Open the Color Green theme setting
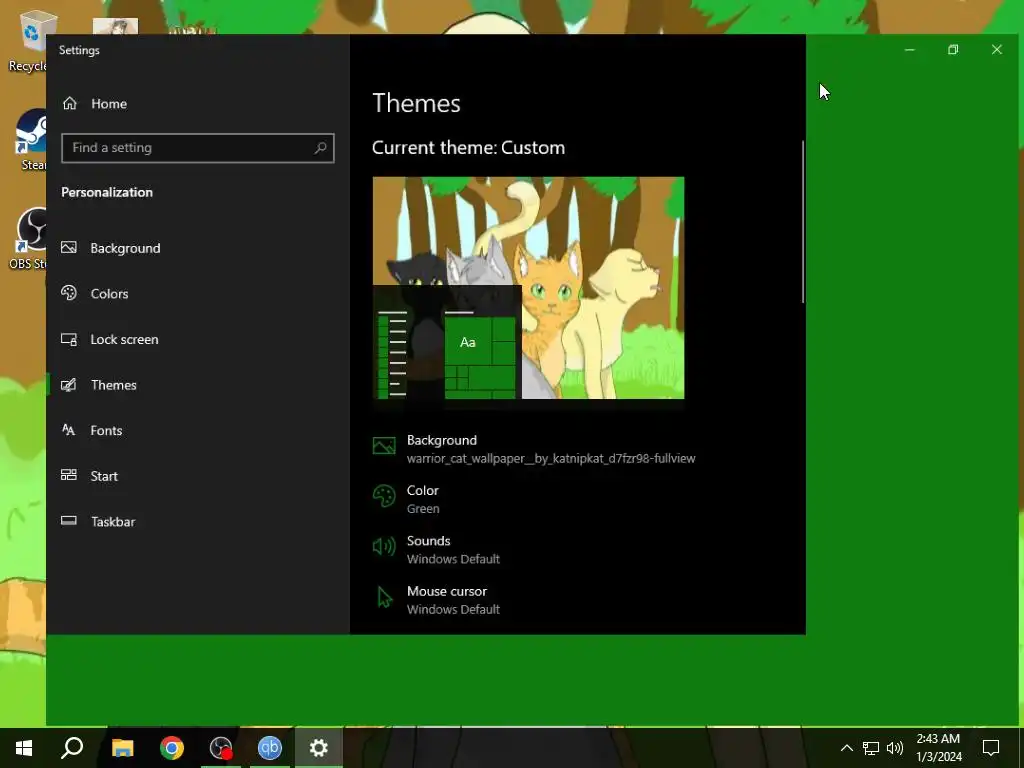The image size is (1024, 768). (406, 500)
